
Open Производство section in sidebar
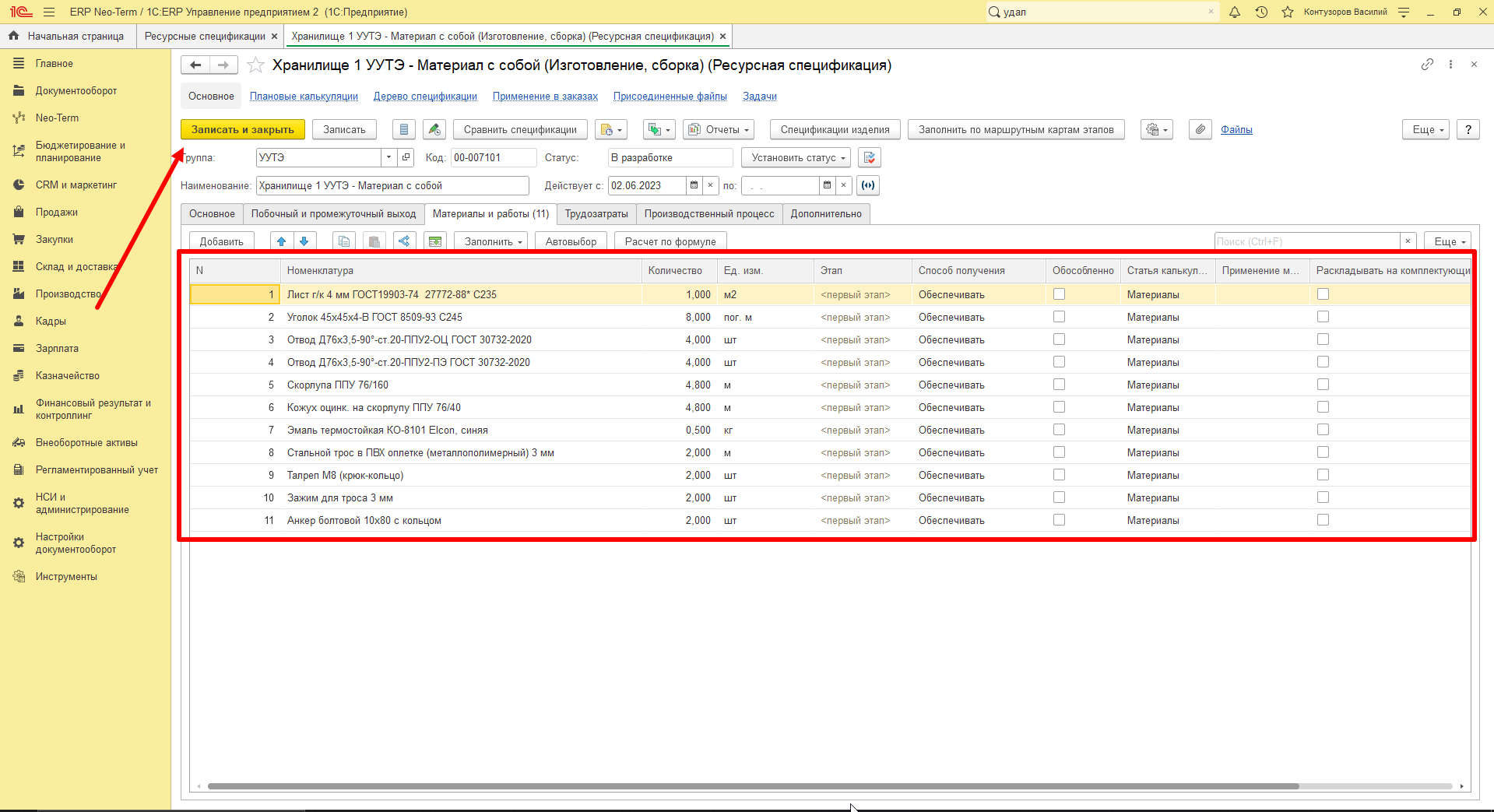pyautogui.click(x=69, y=294)
